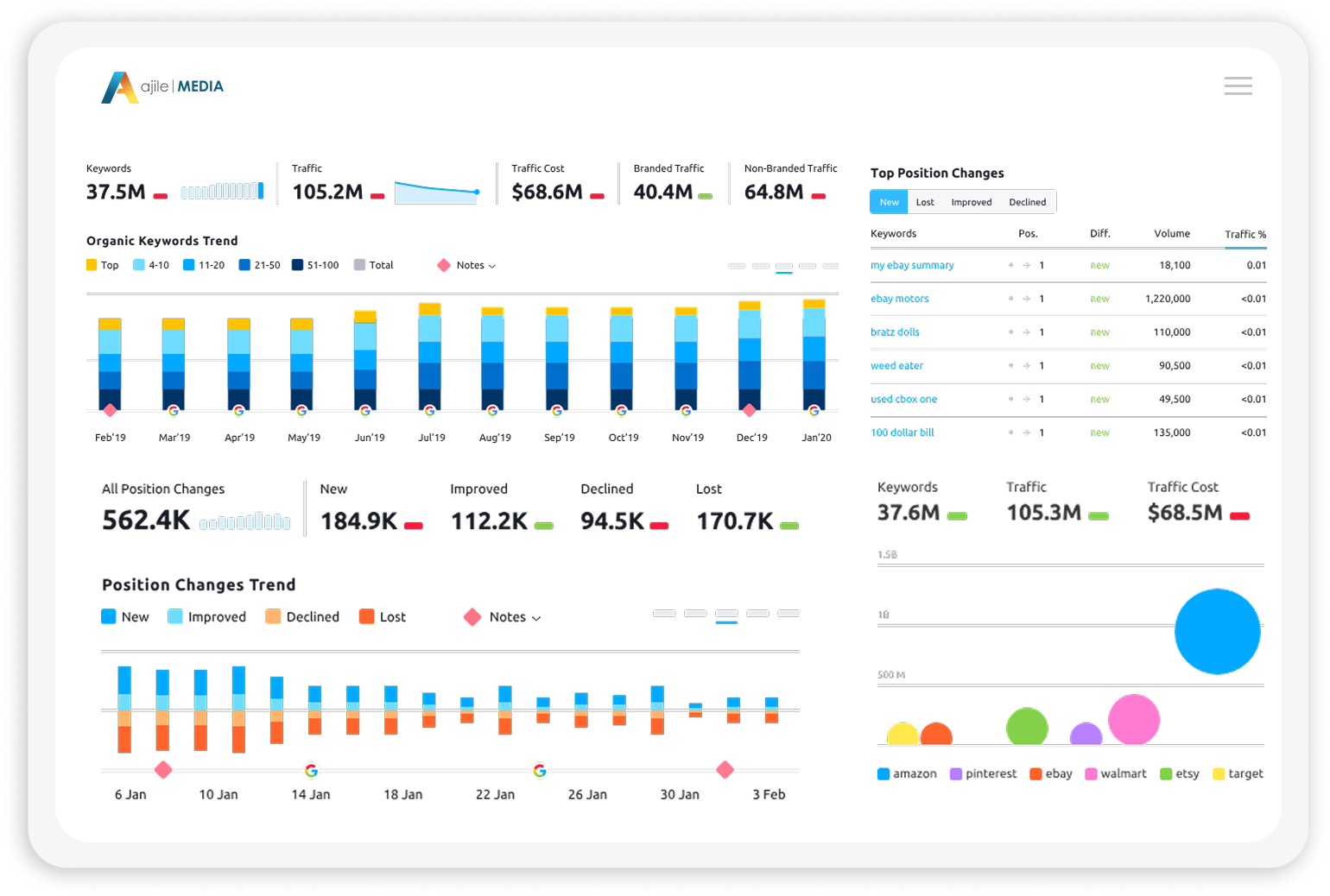Click Google update marker under Mar'19 bar
Image resolution: width=1330 pixels, height=896 pixels.
click(x=174, y=411)
